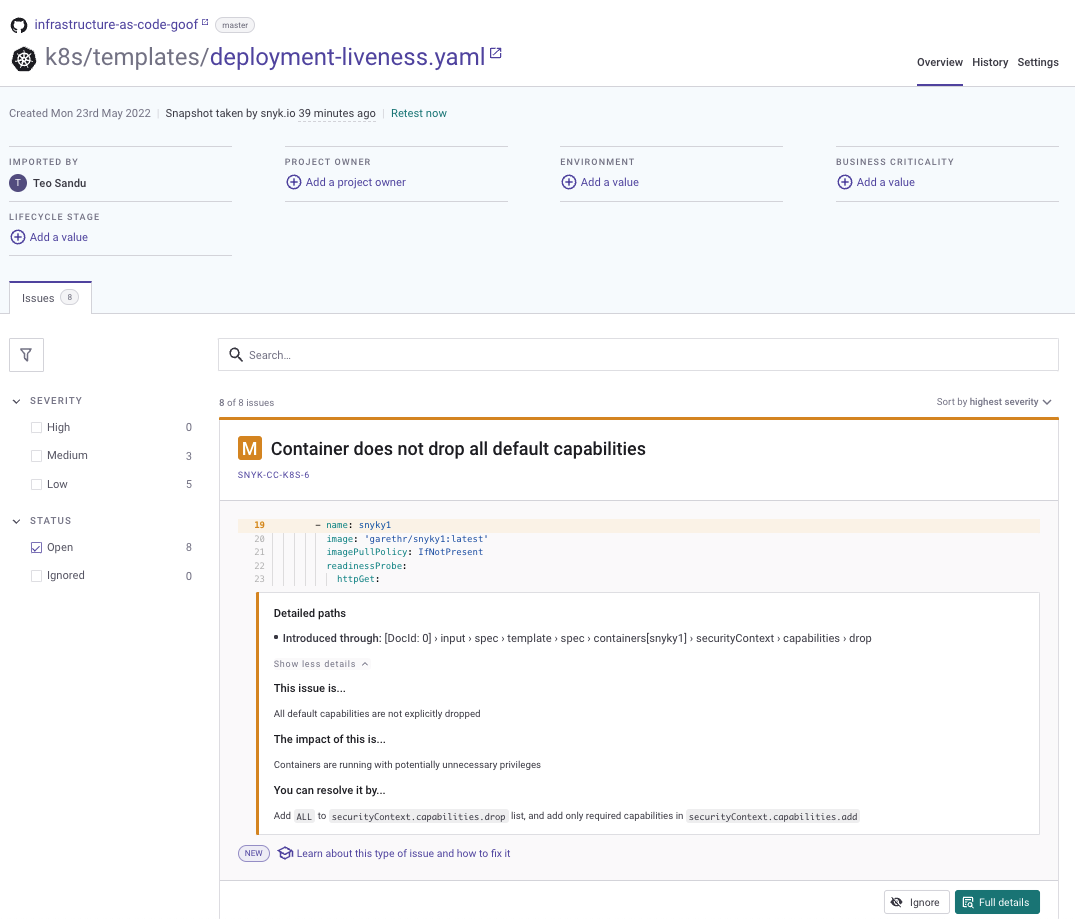Click the GitHub logo icon
Screen dimensions: 1075x919
[18, 24]
